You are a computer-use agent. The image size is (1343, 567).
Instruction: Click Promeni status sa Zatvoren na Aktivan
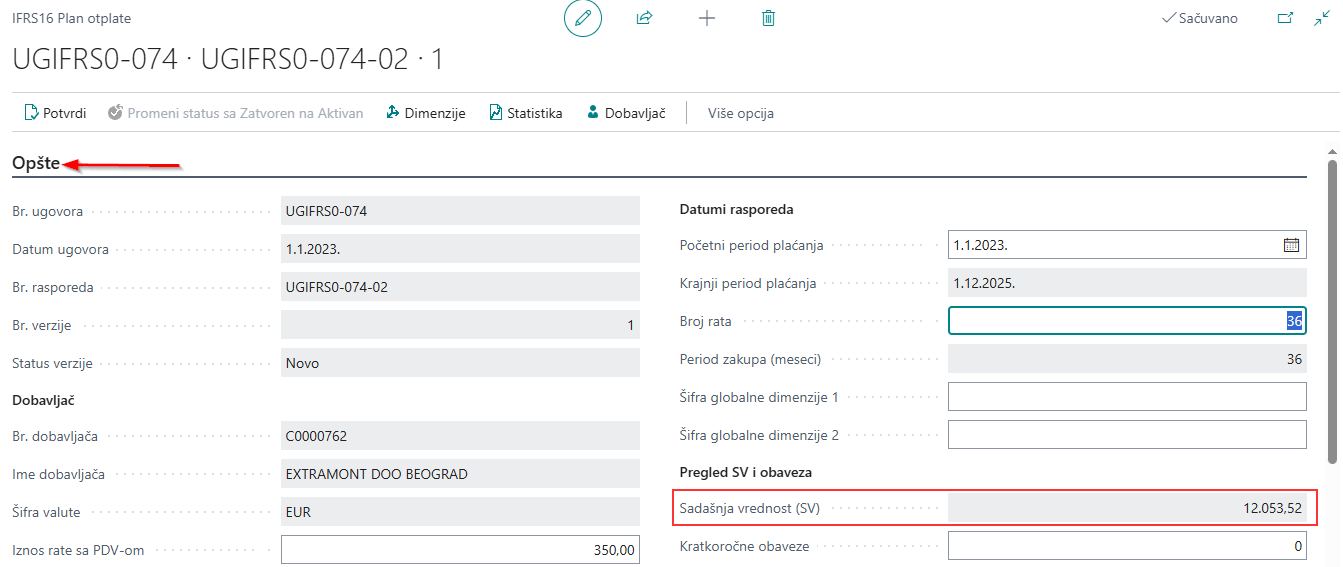(236, 113)
